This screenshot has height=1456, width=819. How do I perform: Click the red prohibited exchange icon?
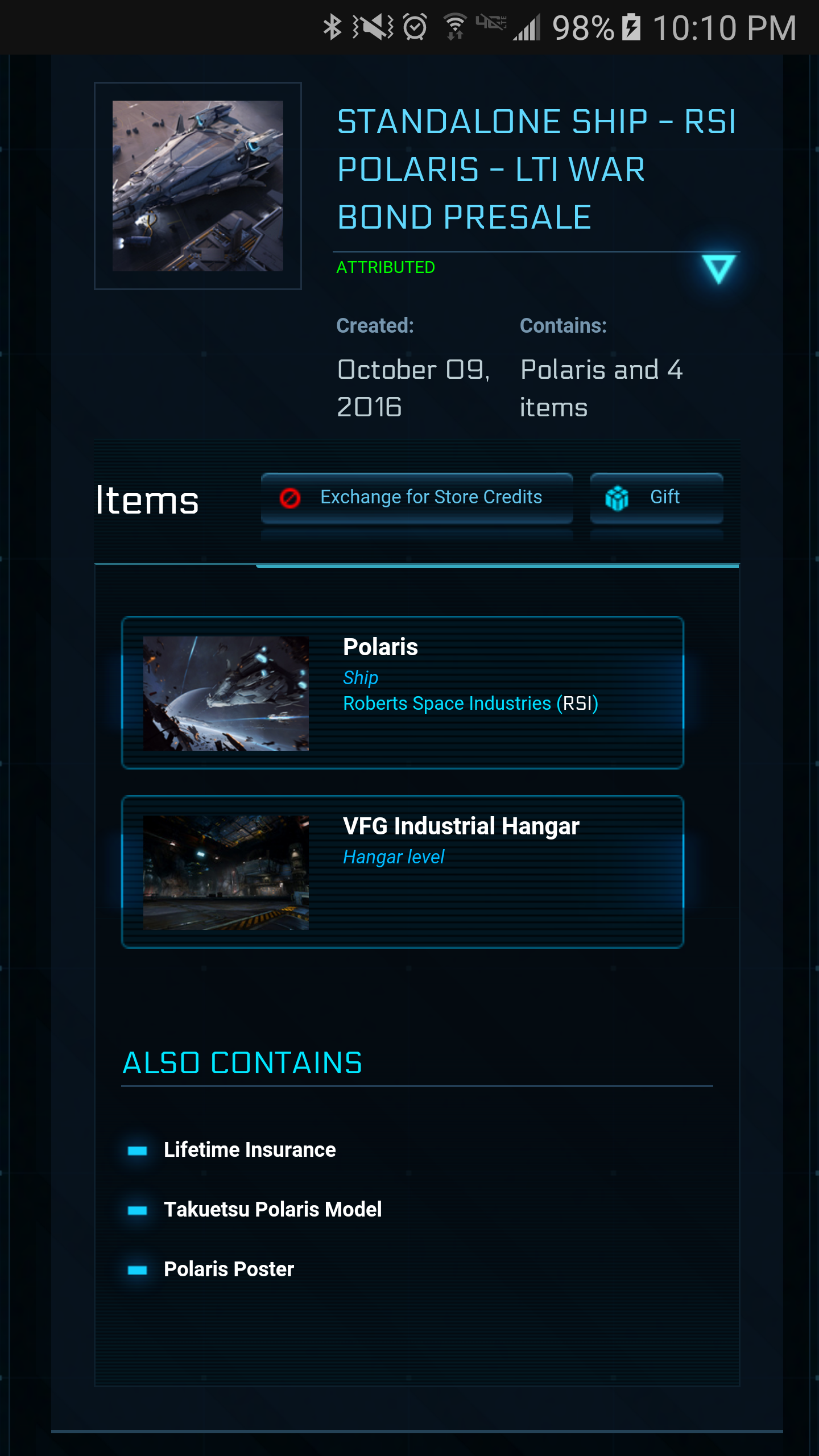[x=290, y=498]
